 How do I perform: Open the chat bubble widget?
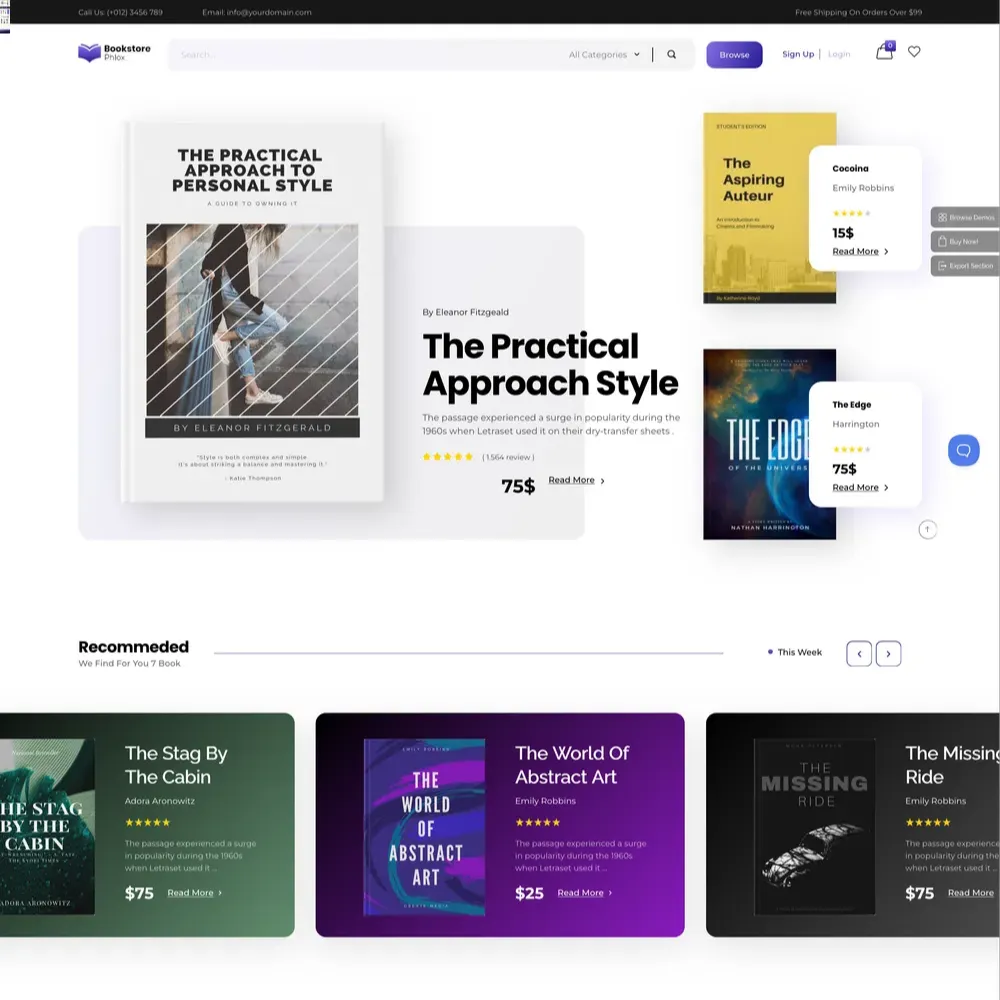[x=963, y=450]
